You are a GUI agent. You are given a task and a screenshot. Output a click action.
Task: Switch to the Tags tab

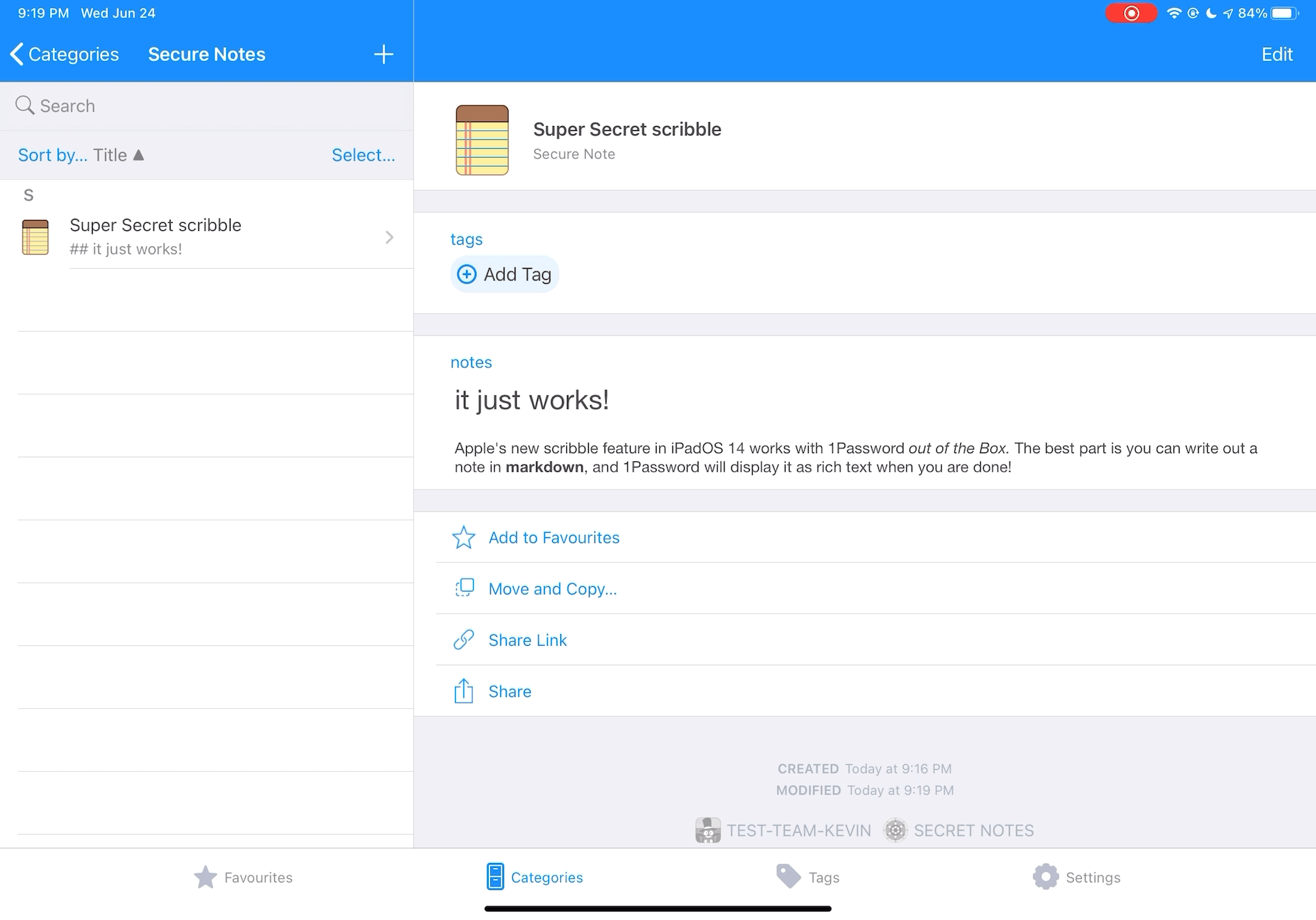click(x=808, y=877)
